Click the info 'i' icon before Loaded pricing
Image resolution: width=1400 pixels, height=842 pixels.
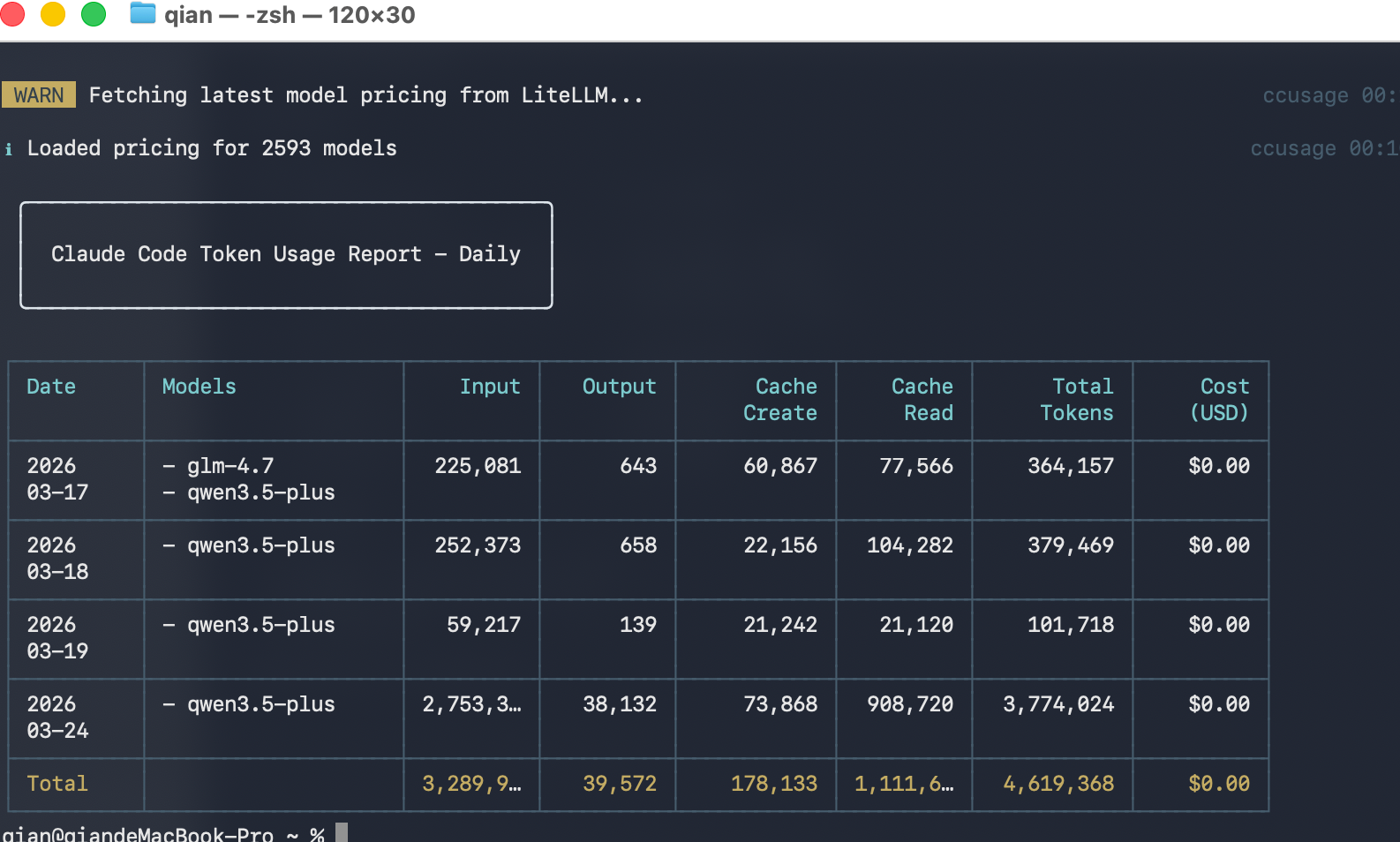pyautogui.click(x=9, y=149)
